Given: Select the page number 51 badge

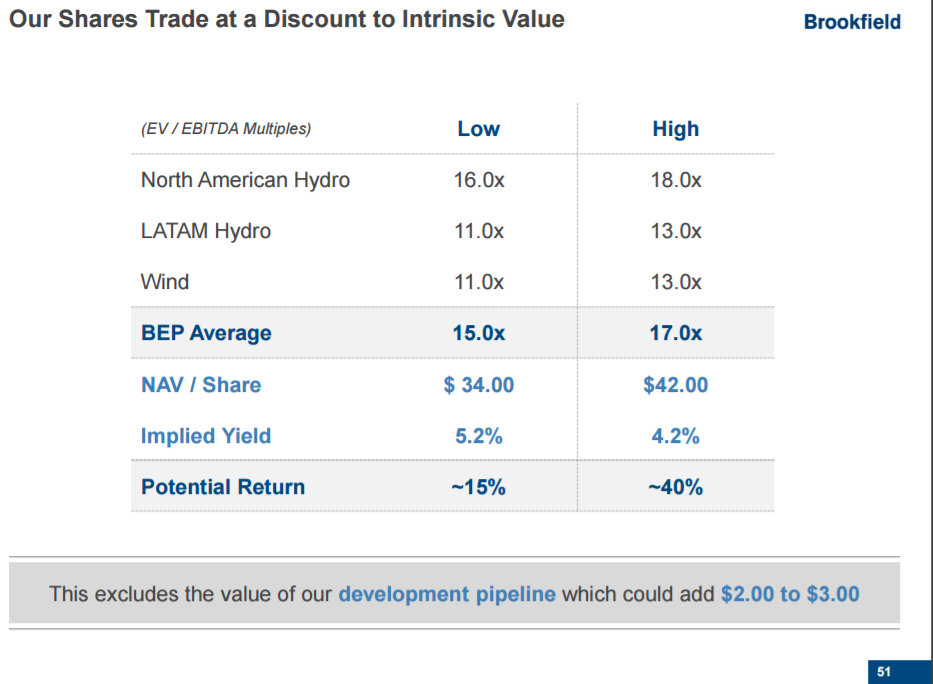Looking at the screenshot, I should click(x=884, y=672).
